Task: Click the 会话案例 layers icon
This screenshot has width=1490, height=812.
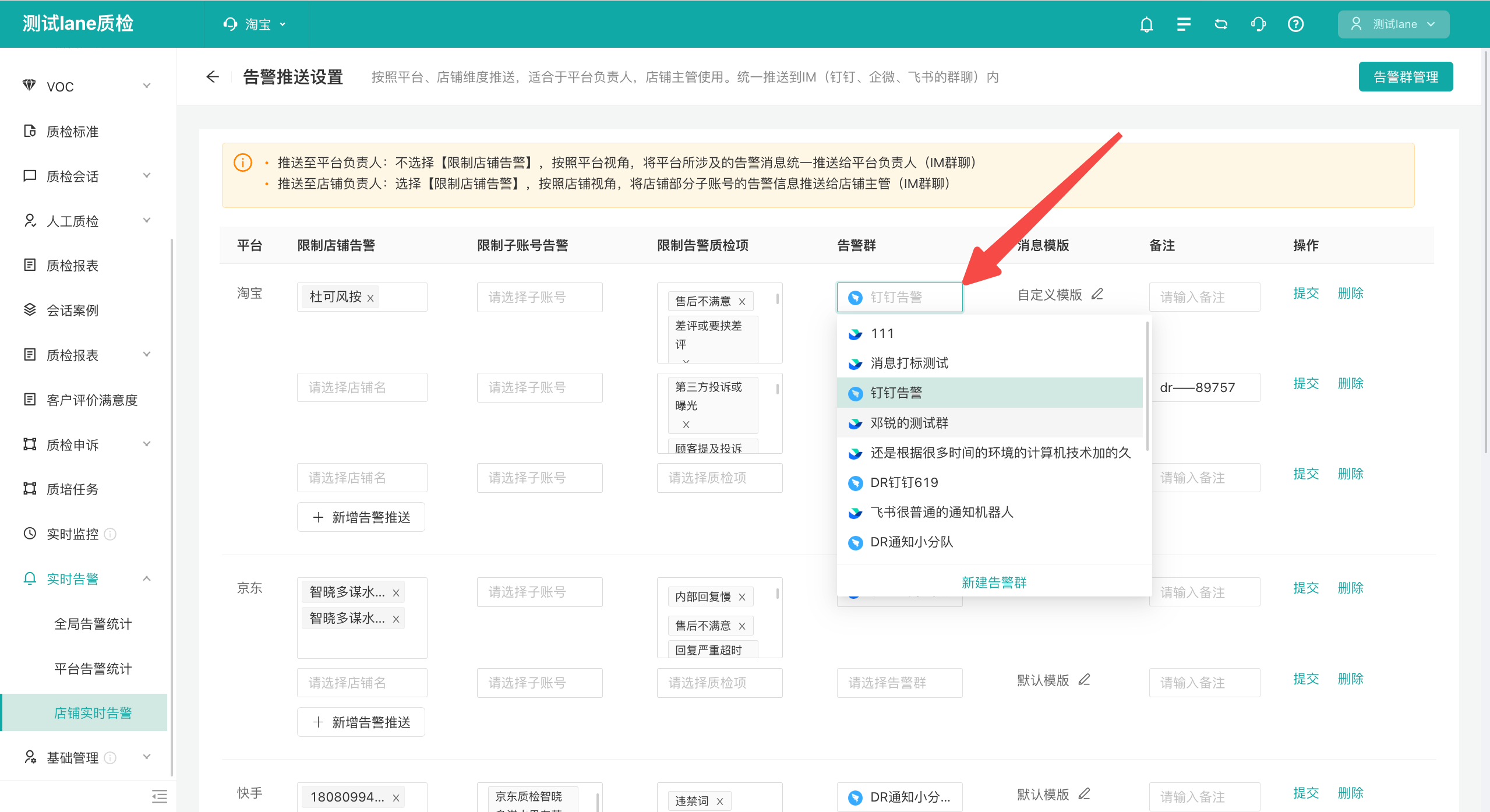Action: coord(30,310)
